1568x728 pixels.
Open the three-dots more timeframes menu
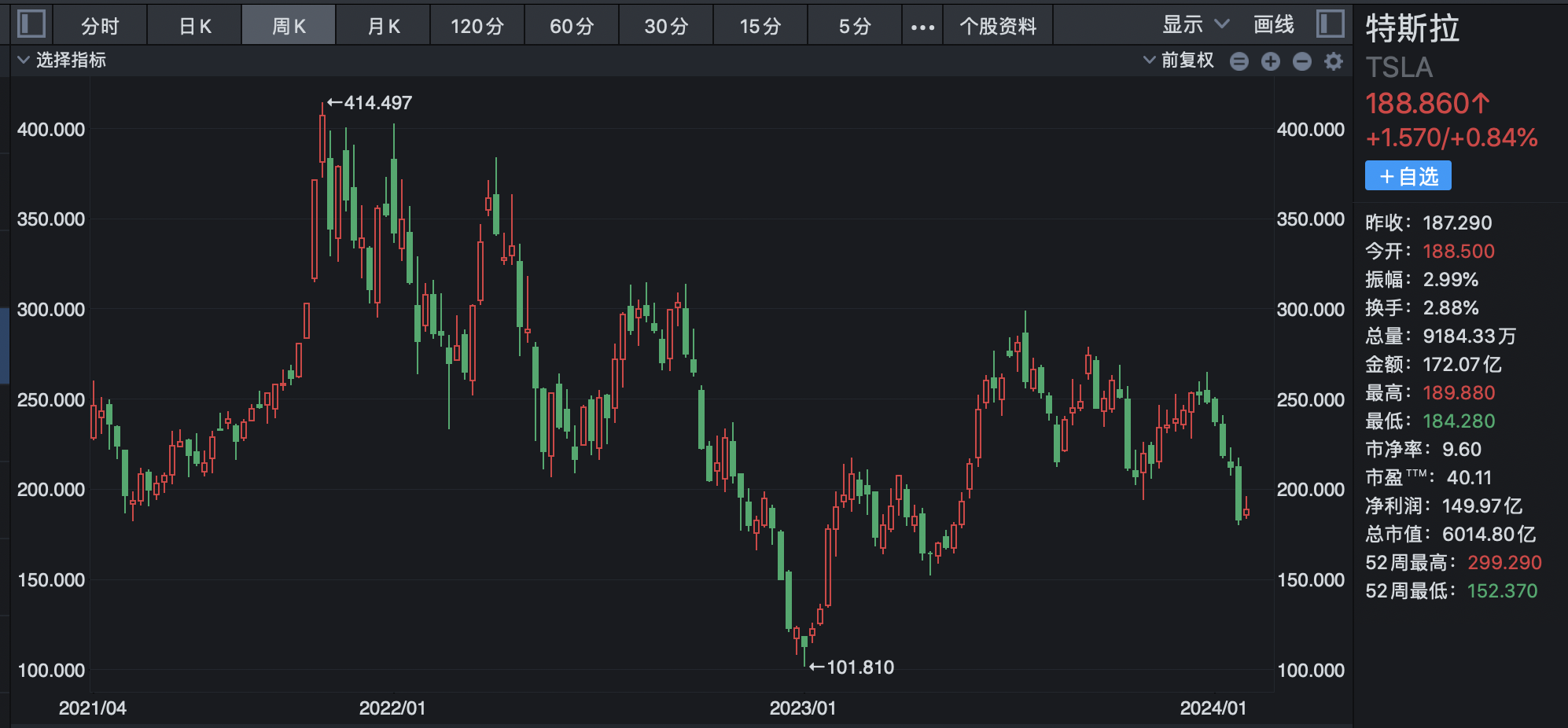point(922,27)
